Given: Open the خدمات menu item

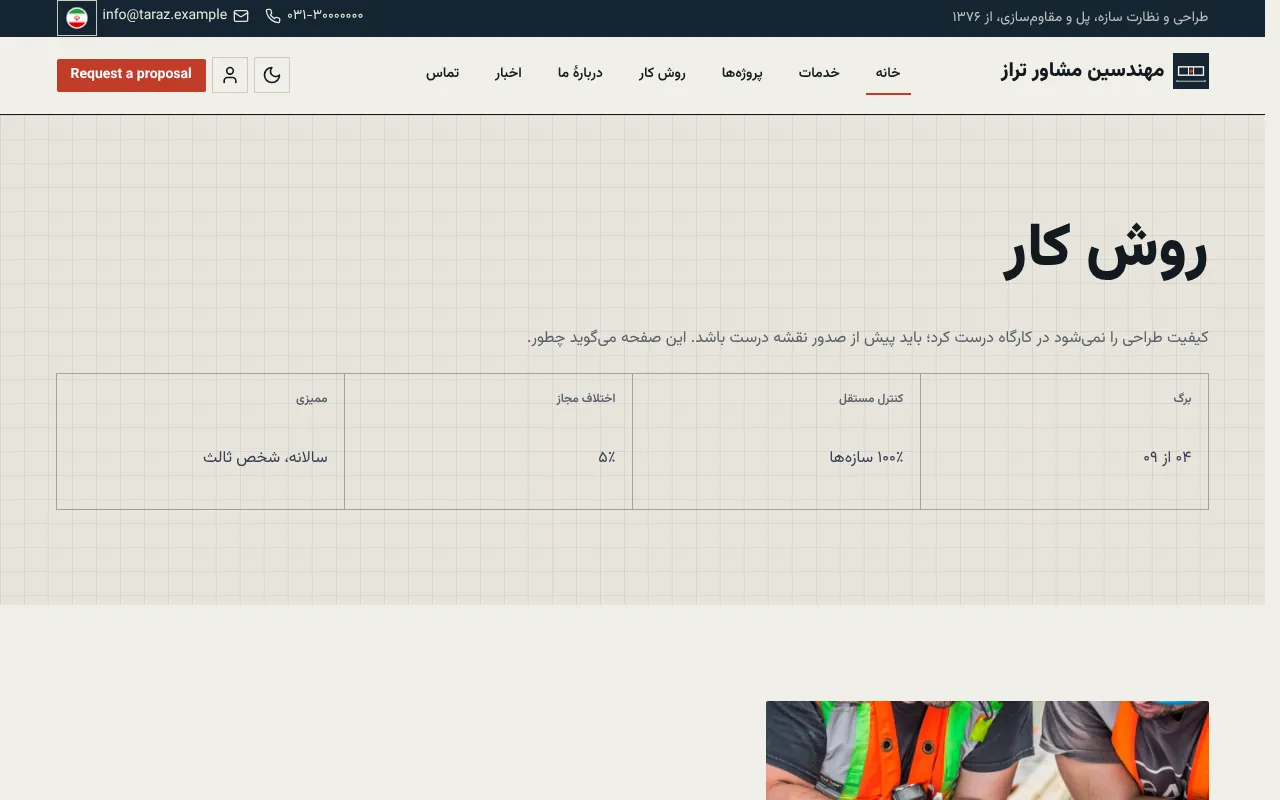Looking at the screenshot, I should pos(819,73).
